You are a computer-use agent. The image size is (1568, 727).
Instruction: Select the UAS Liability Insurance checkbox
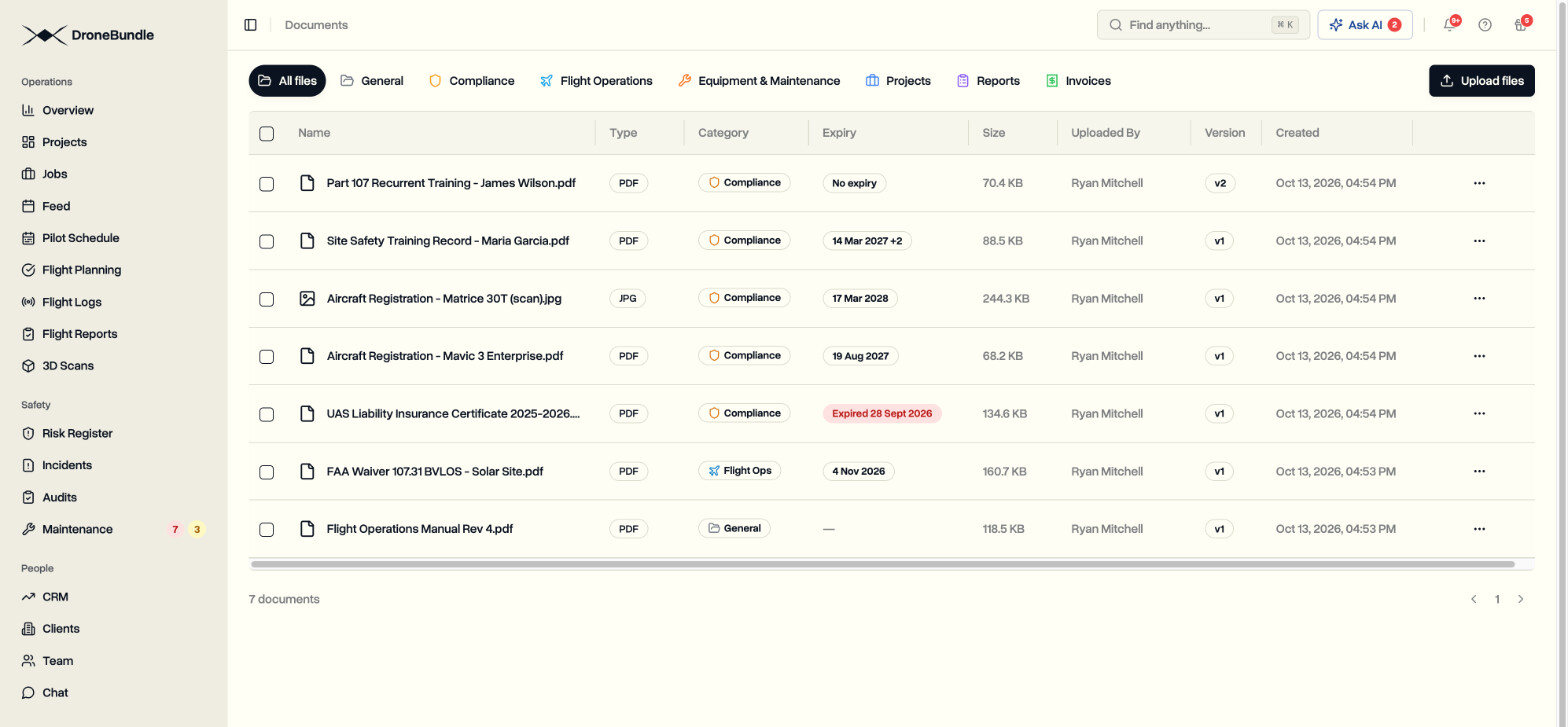point(267,414)
